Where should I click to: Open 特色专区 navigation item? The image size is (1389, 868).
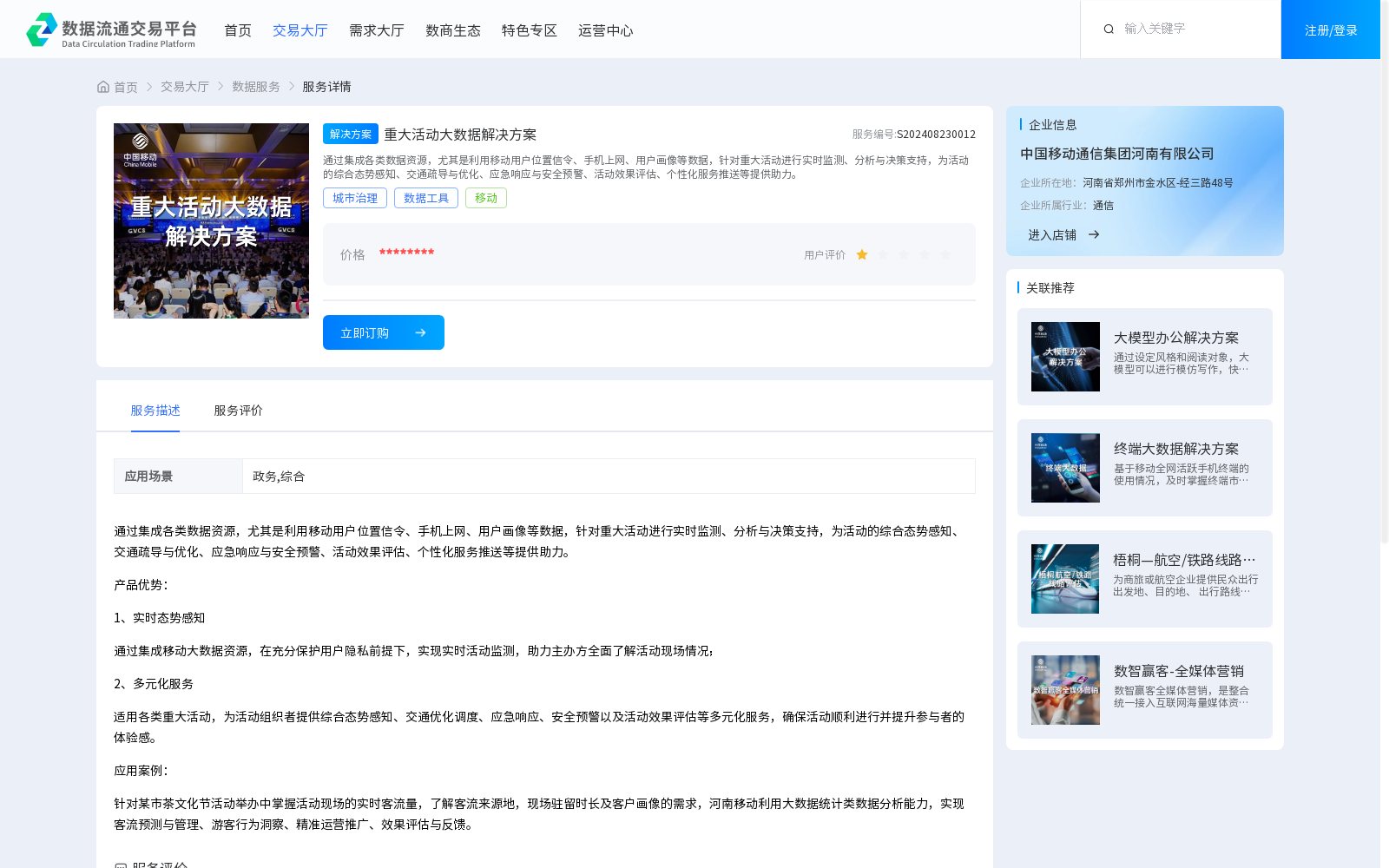[x=530, y=30]
